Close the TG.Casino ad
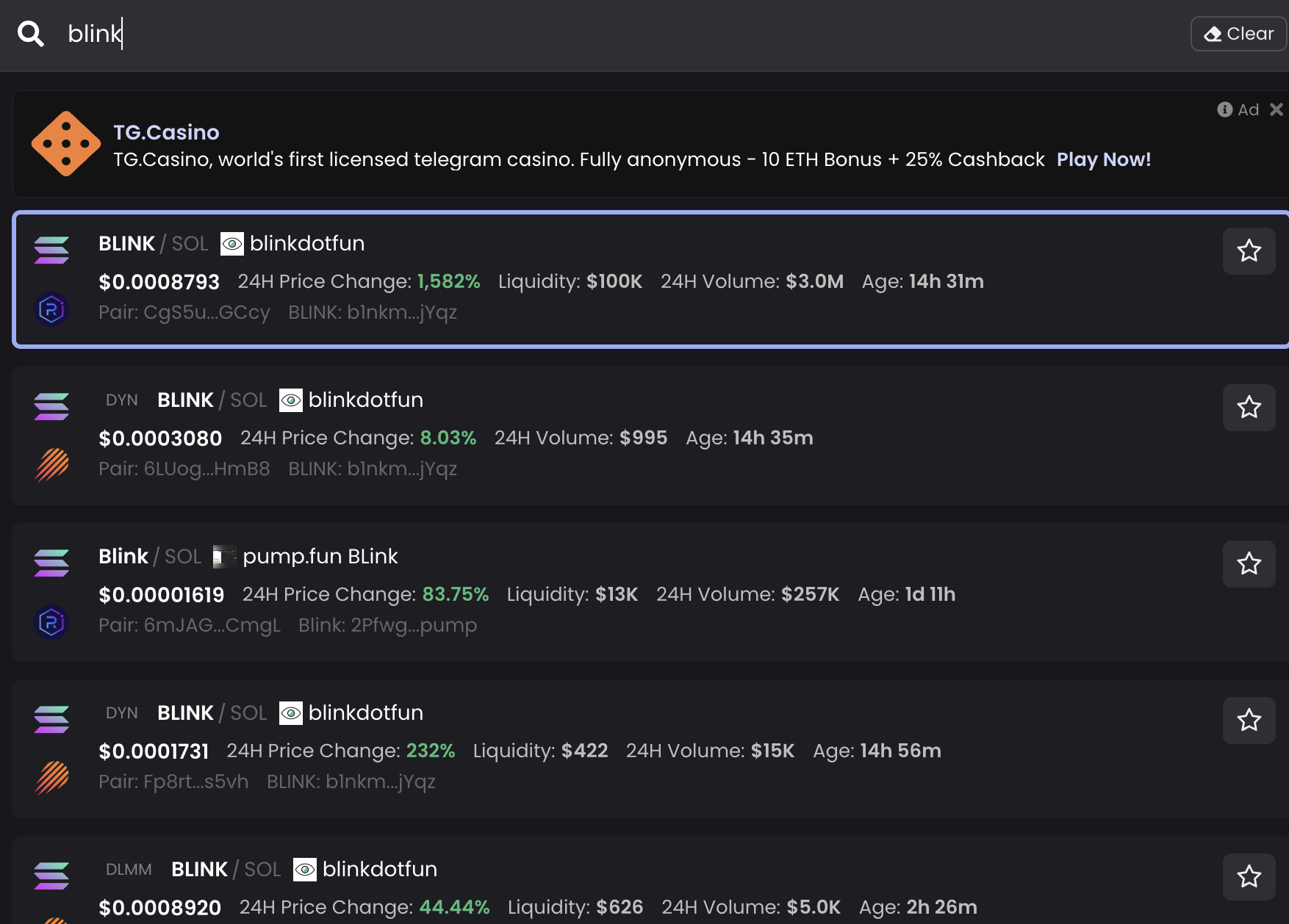Screen dimensions: 1289x924 (x=1277, y=109)
